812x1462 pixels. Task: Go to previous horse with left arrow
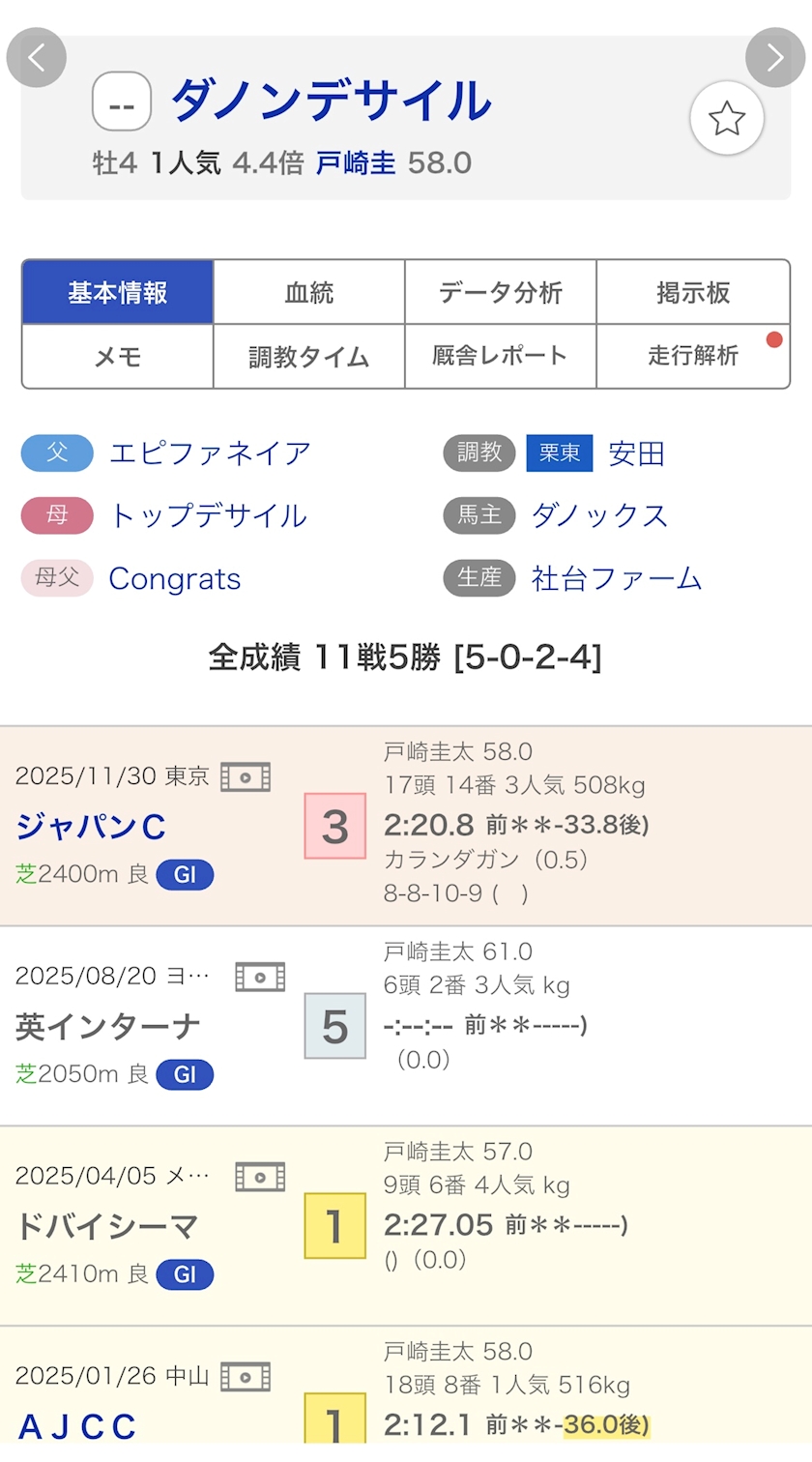[x=37, y=58]
